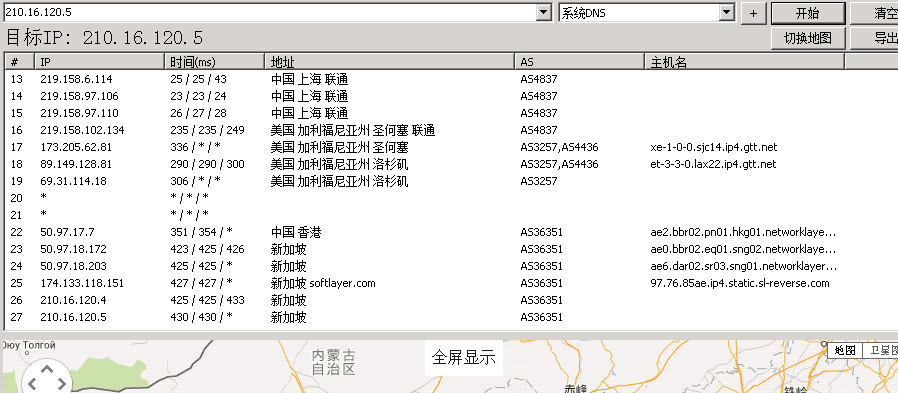The height and width of the screenshot is (393, 898).
Task: Sort by the IP column header
Action: tap(100, 62)
